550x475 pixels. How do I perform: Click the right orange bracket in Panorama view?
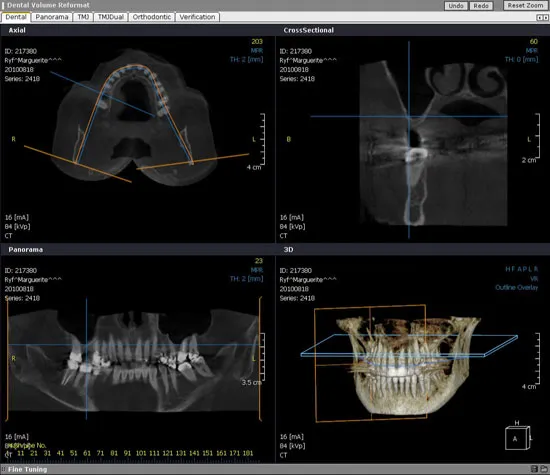[x=260, y=359]
